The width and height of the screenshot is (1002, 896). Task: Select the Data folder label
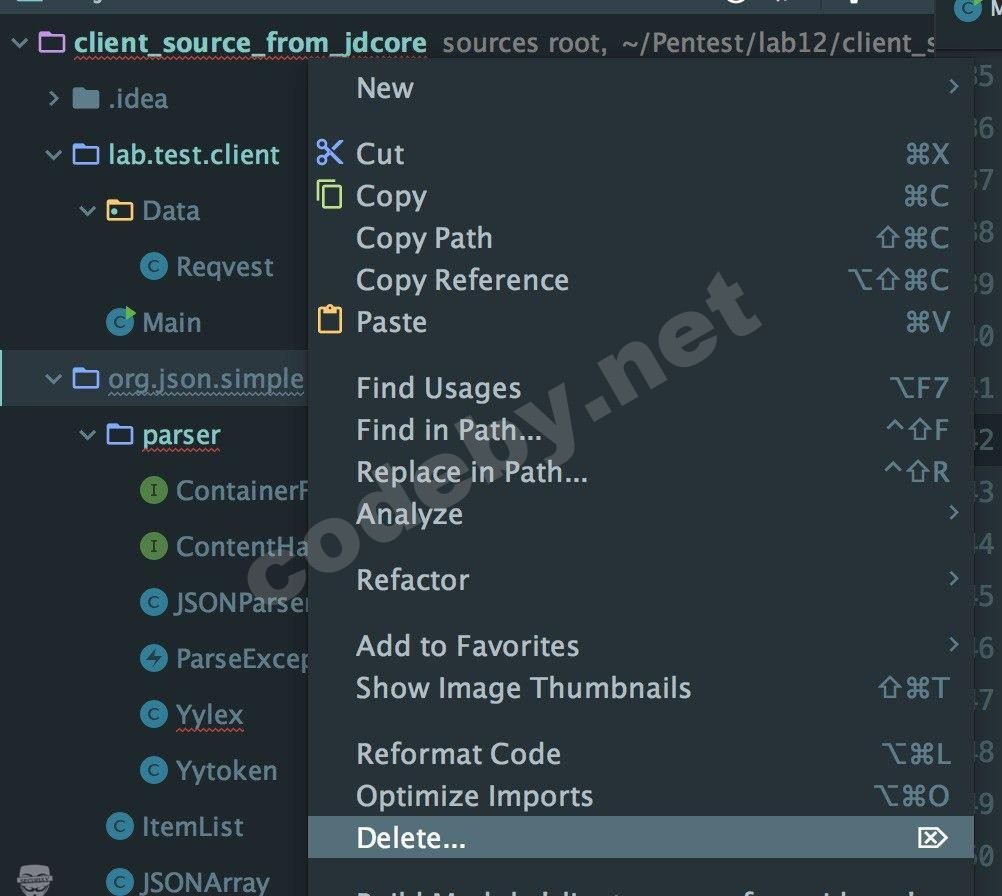pyautogui.click(x=171, y=211)
